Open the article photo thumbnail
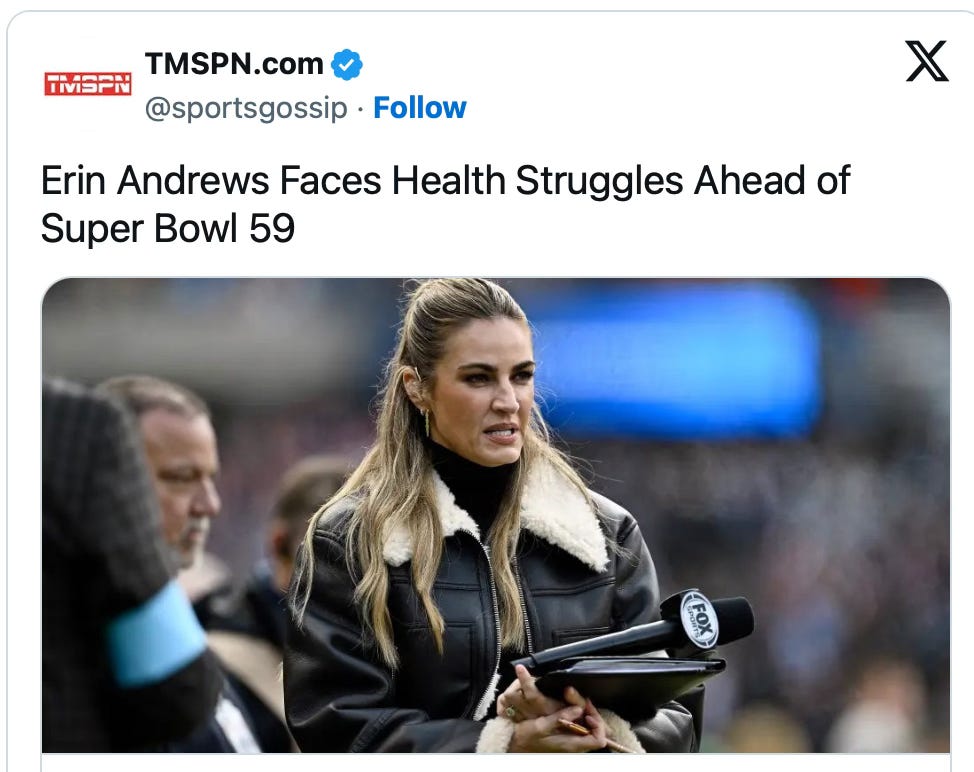Viewport: 974px width, 772px height. click(x=496, y=515)
